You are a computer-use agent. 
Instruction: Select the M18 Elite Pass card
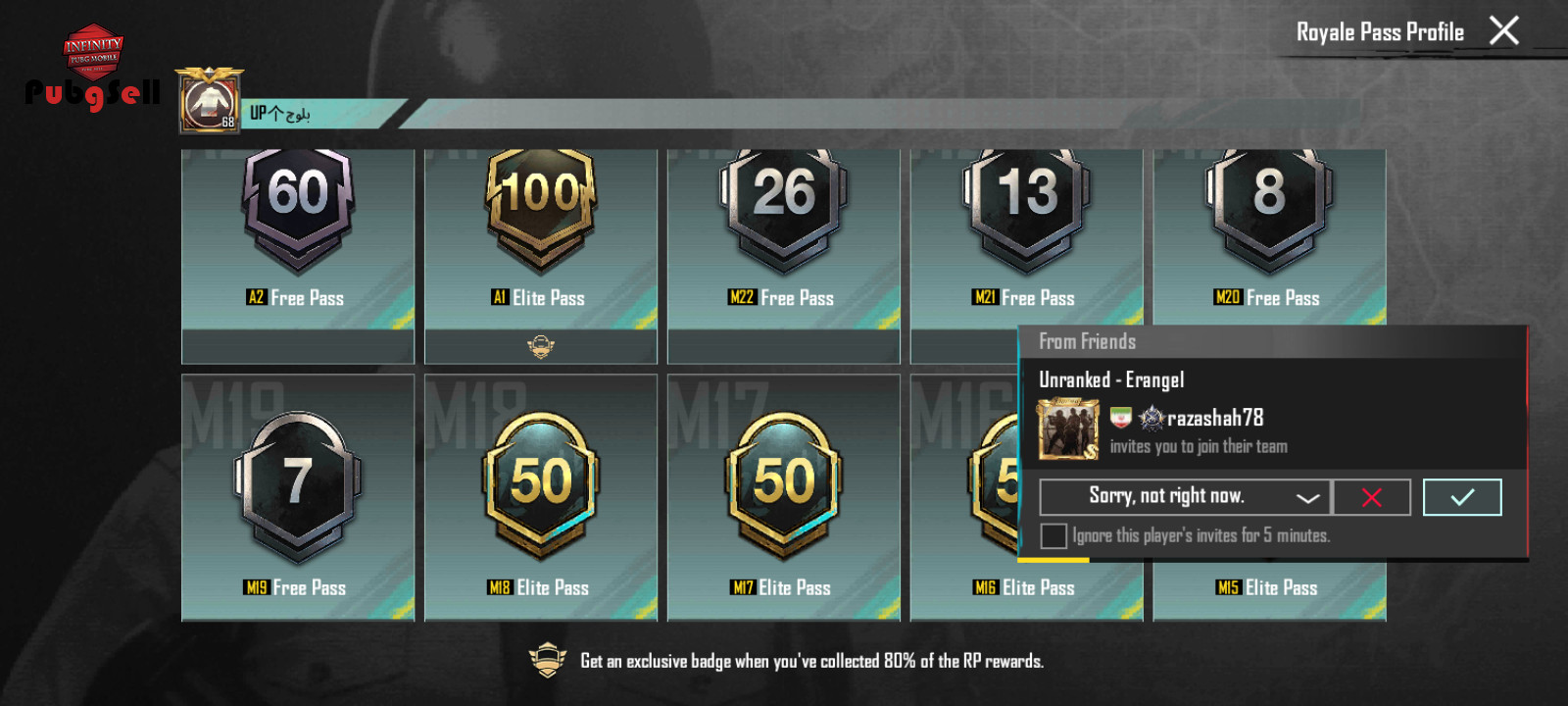point(541,497)
